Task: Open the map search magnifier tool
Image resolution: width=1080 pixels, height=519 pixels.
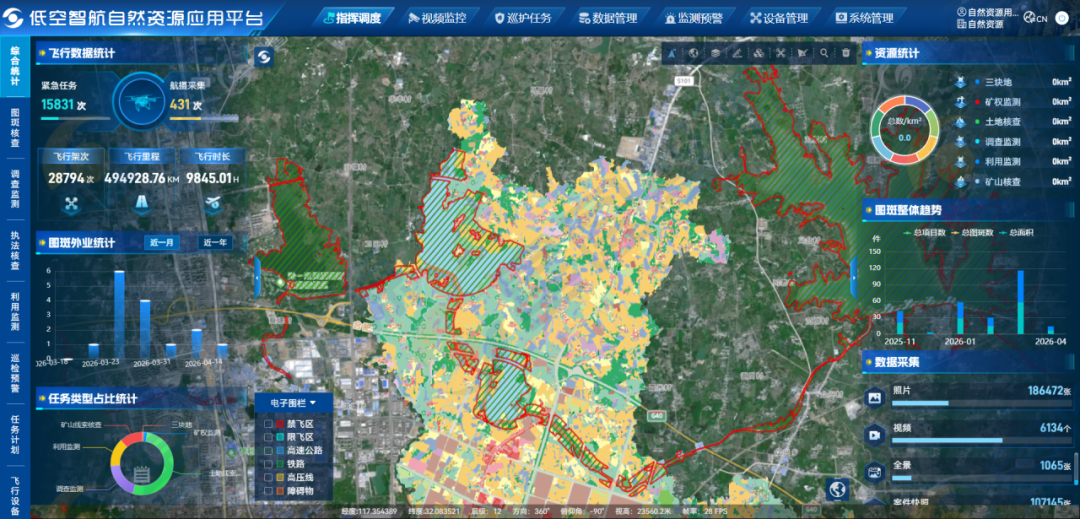Action: tap(823, 53)
